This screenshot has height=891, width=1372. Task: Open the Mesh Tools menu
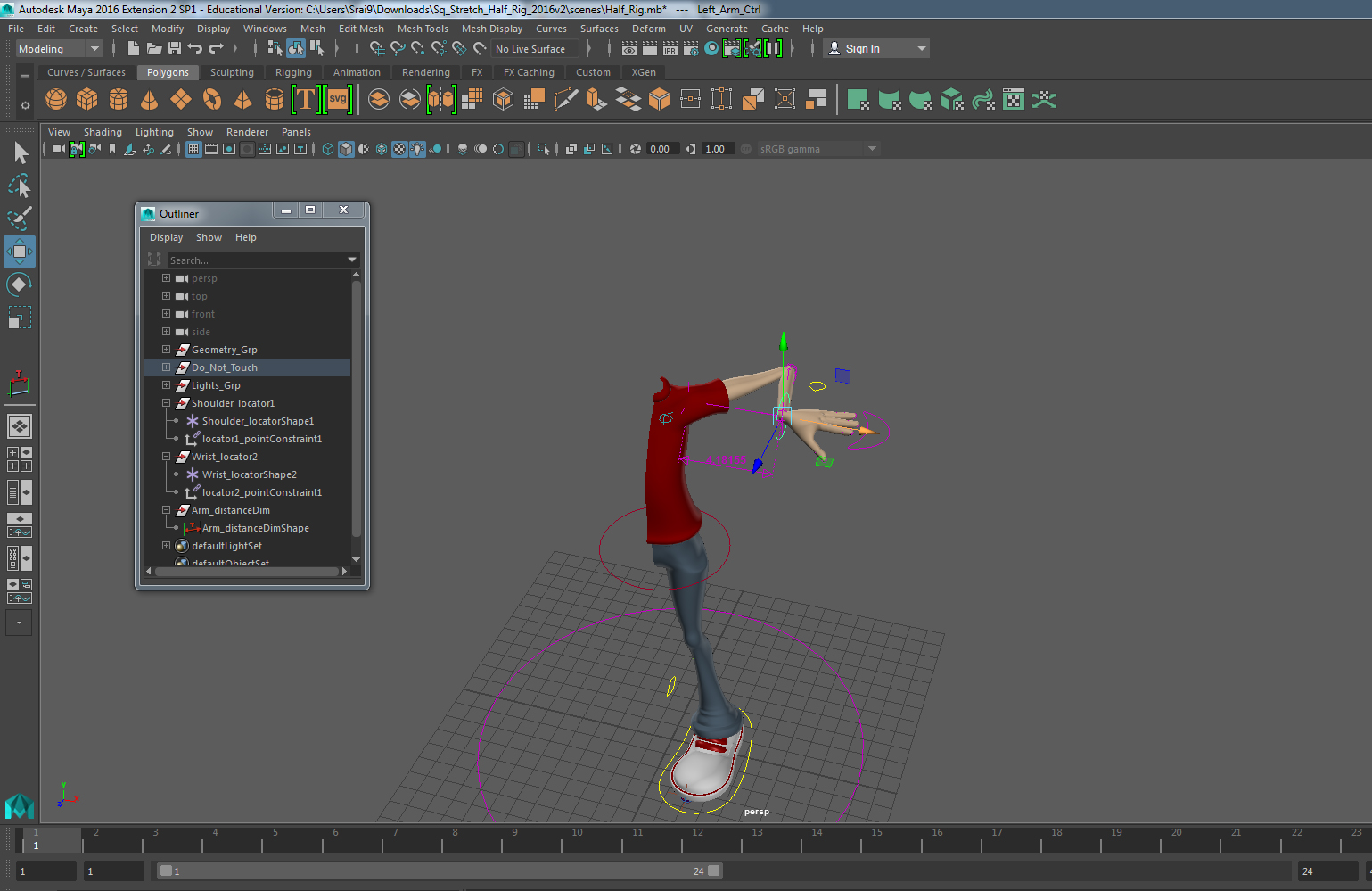(x=423, y=29)
